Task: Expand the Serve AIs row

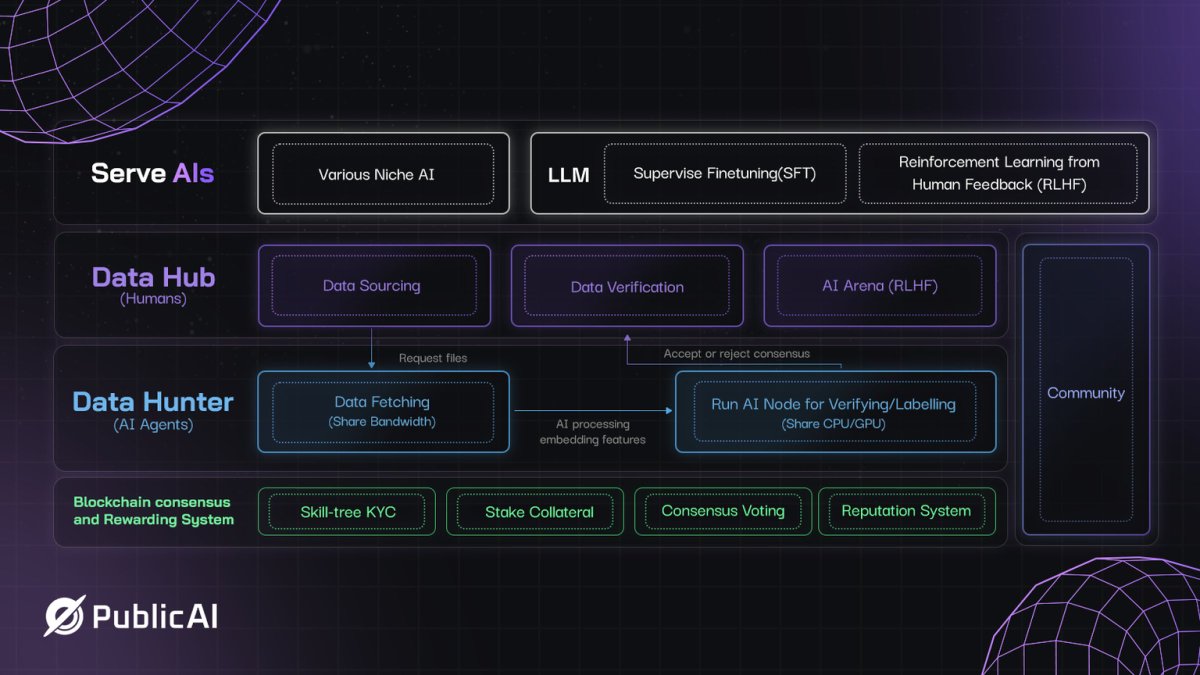Action: [x=151, y=173]
